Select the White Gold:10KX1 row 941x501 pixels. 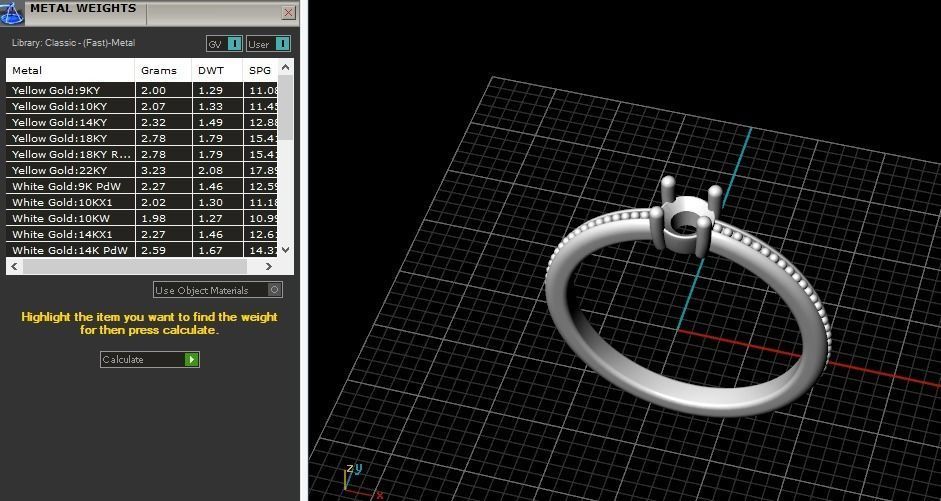coord(142,202)
